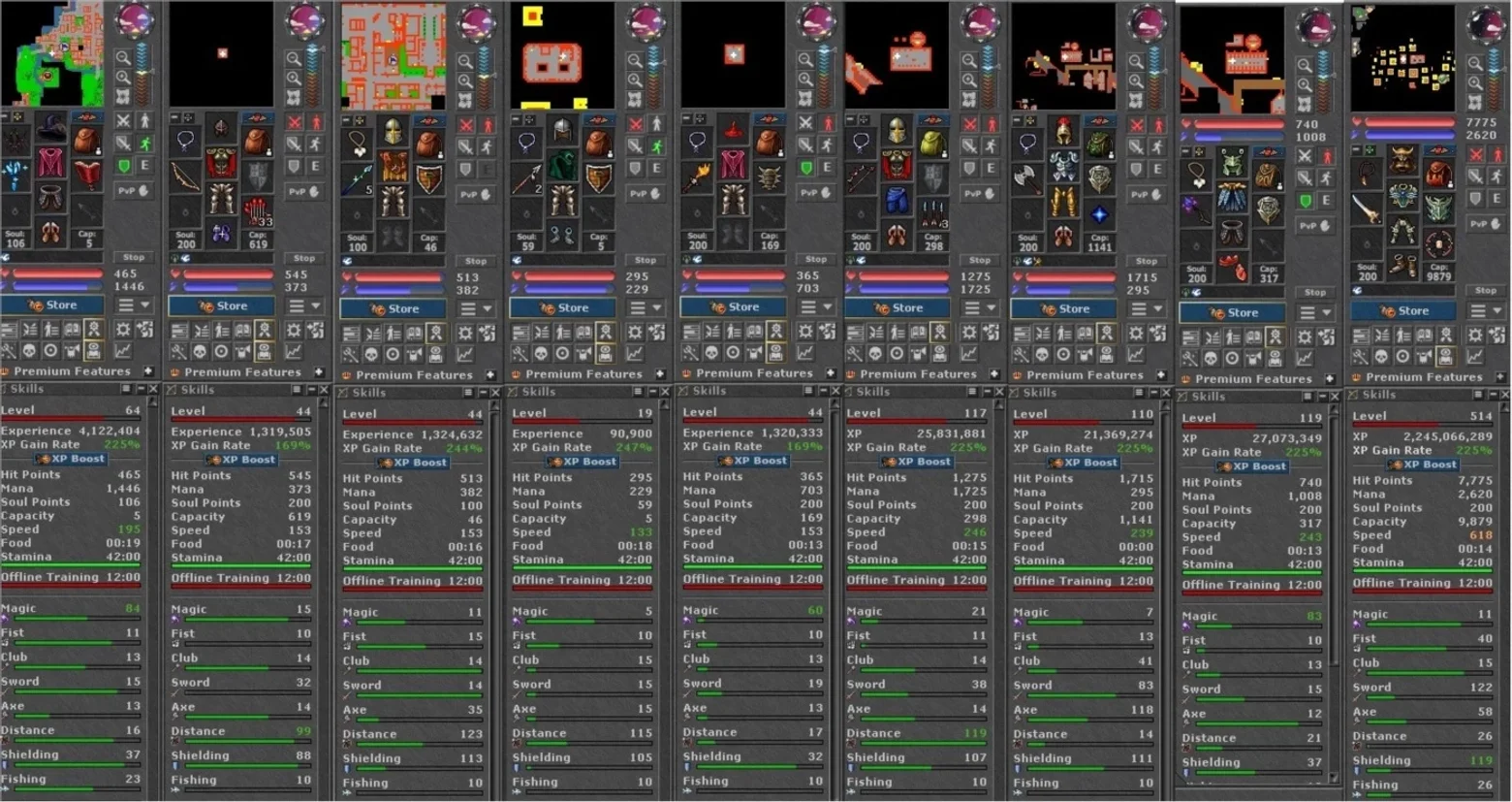
Task: Click the magic wand icon in level 119 panel
Action: click(1190, 358)
